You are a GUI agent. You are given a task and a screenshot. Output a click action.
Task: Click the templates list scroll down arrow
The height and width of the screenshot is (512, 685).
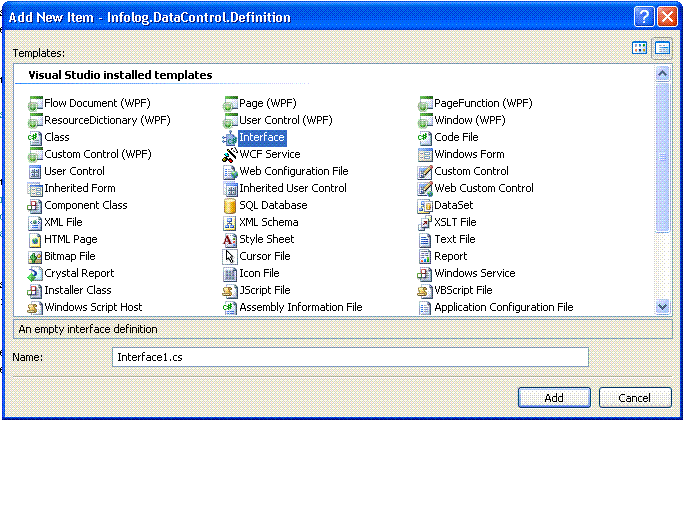[x=663, y=307]
